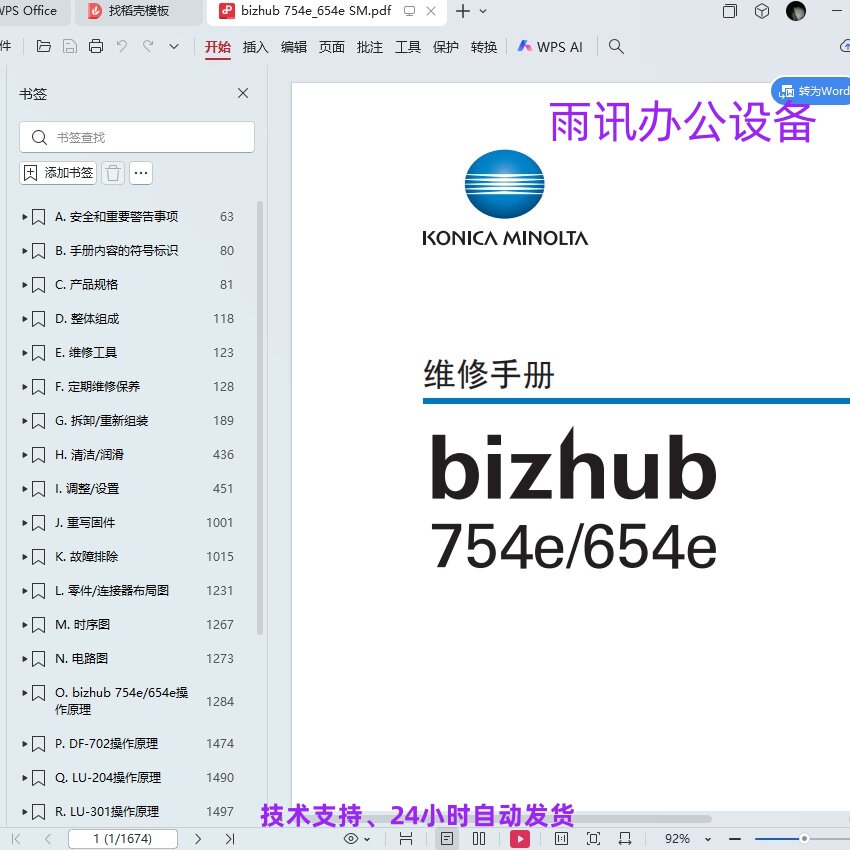Click the fit-to-screen fullscreen icon
Image resolution: width=850 pixels, height=850 pixels.
click(594, 839)
